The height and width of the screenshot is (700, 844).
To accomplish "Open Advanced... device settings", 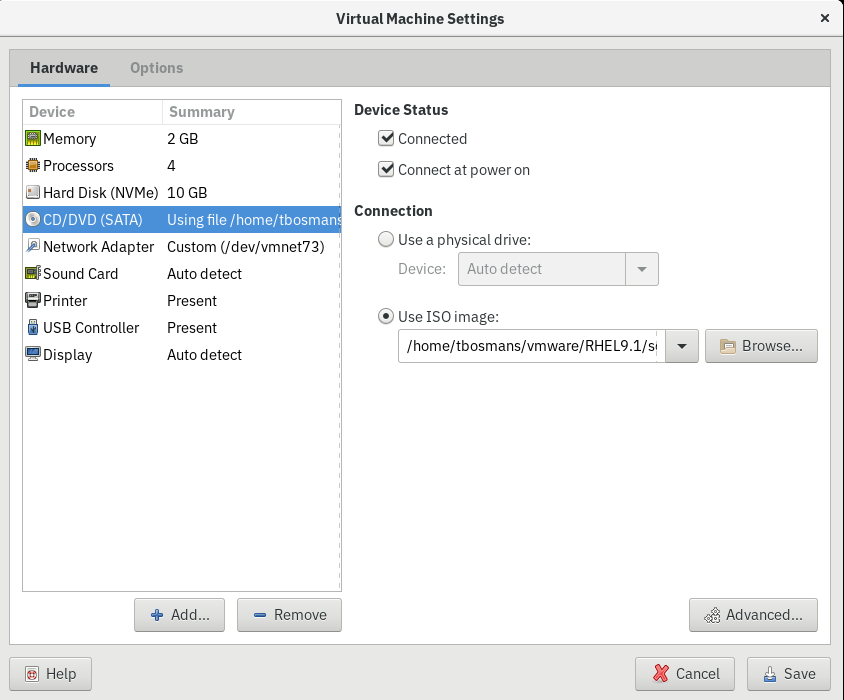I will pyautogui.click(x=753, y=615).
